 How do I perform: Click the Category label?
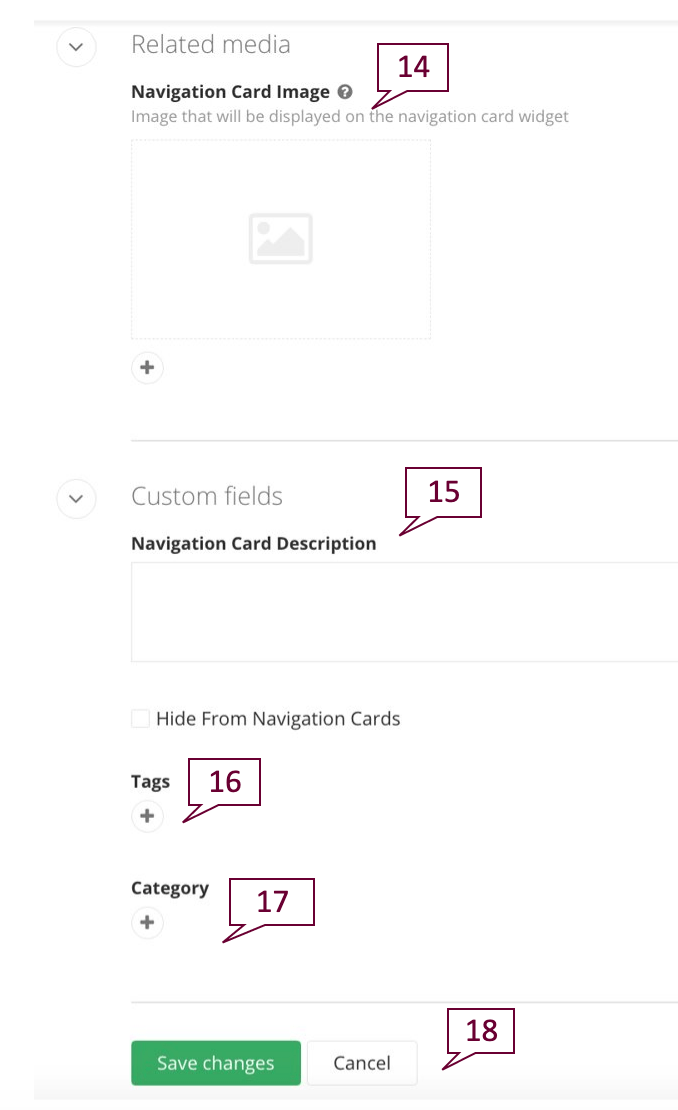[x=169, y=887]
